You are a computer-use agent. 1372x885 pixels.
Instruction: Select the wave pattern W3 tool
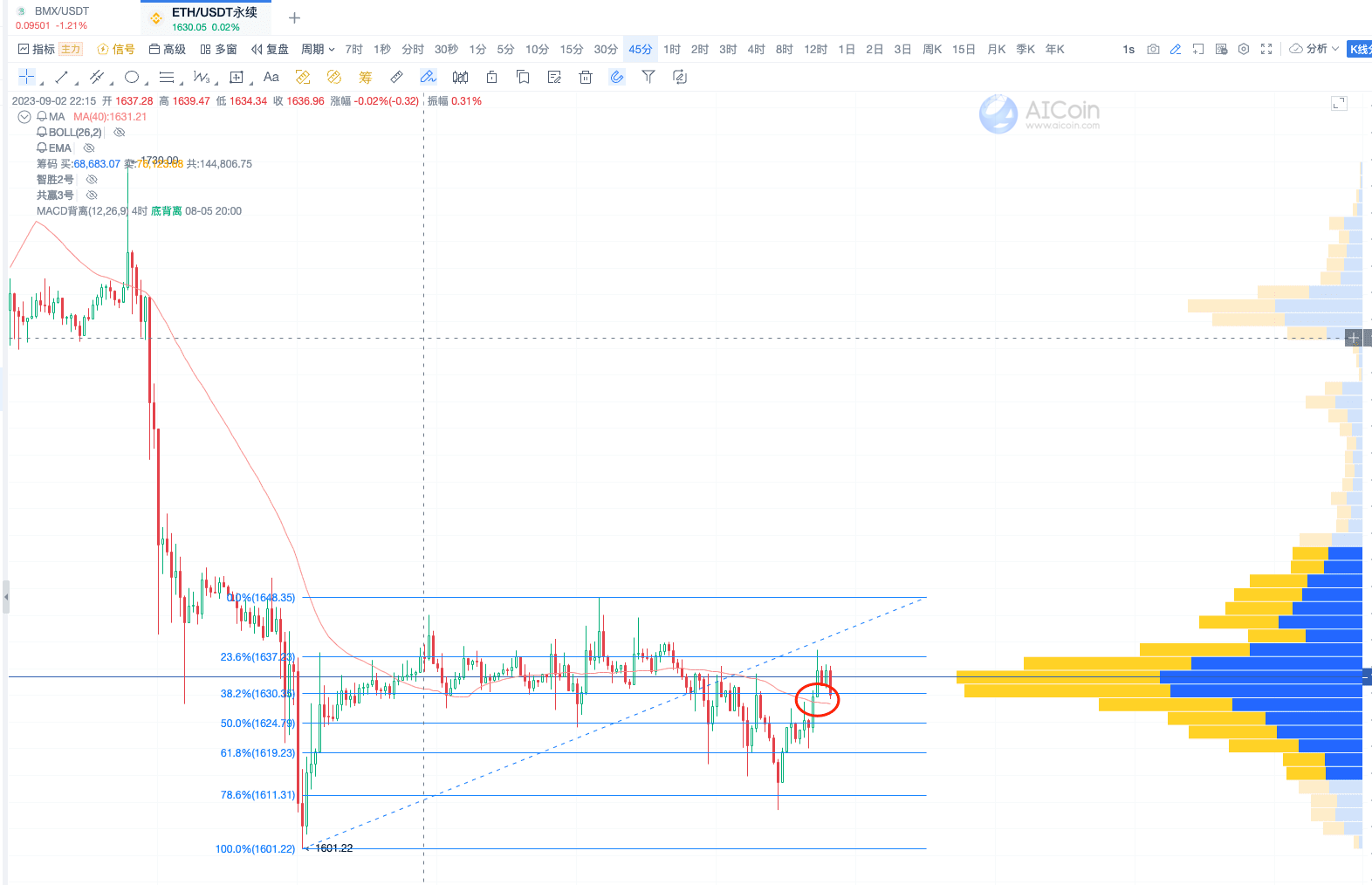202,77
